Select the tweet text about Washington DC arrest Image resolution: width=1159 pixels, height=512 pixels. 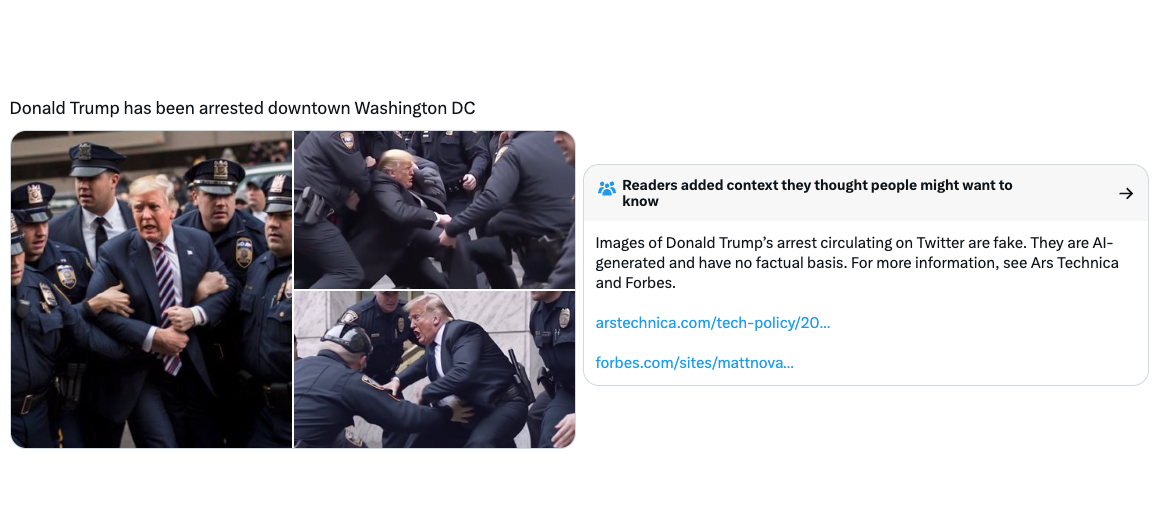(x=242, y=109)
